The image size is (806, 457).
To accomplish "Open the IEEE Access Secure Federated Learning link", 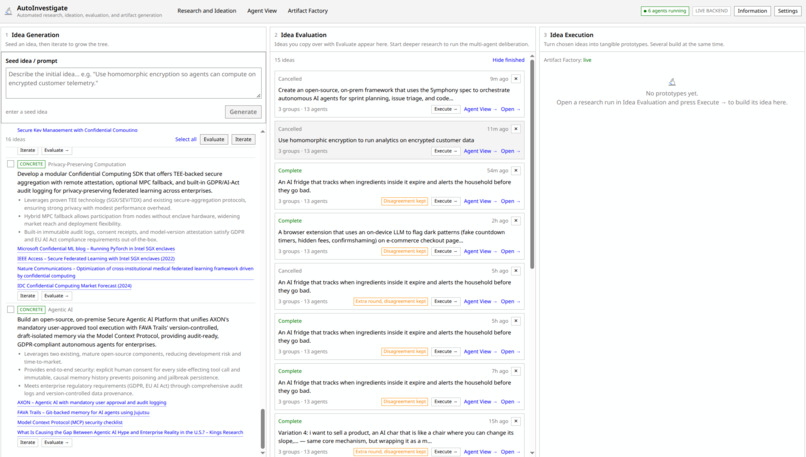I will tap(96, 259).
